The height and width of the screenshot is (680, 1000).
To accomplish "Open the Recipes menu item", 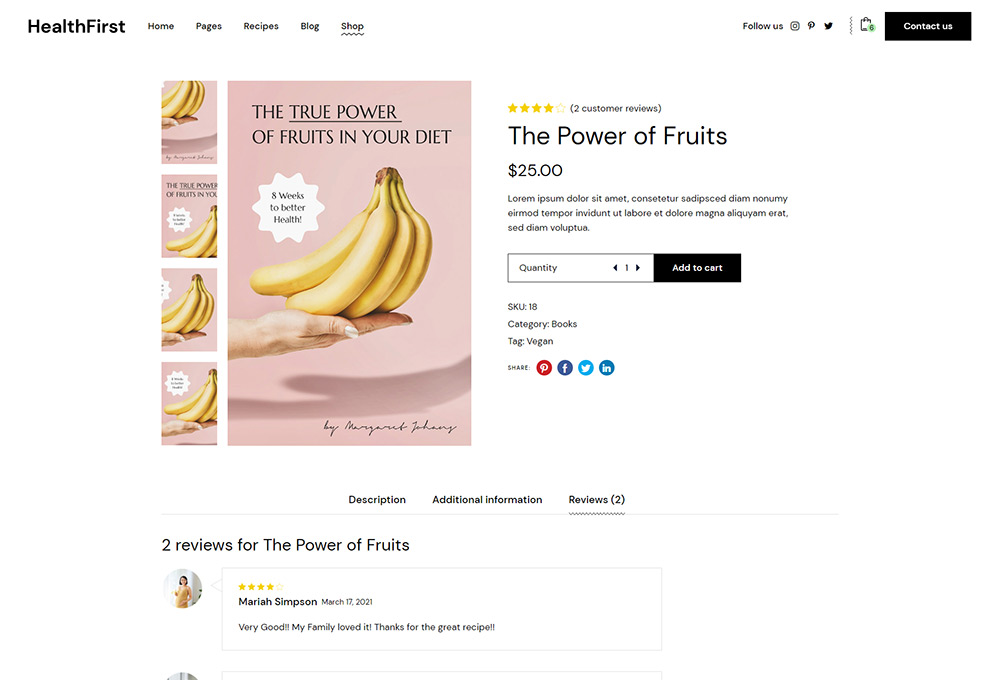I will tap(261, 26).
